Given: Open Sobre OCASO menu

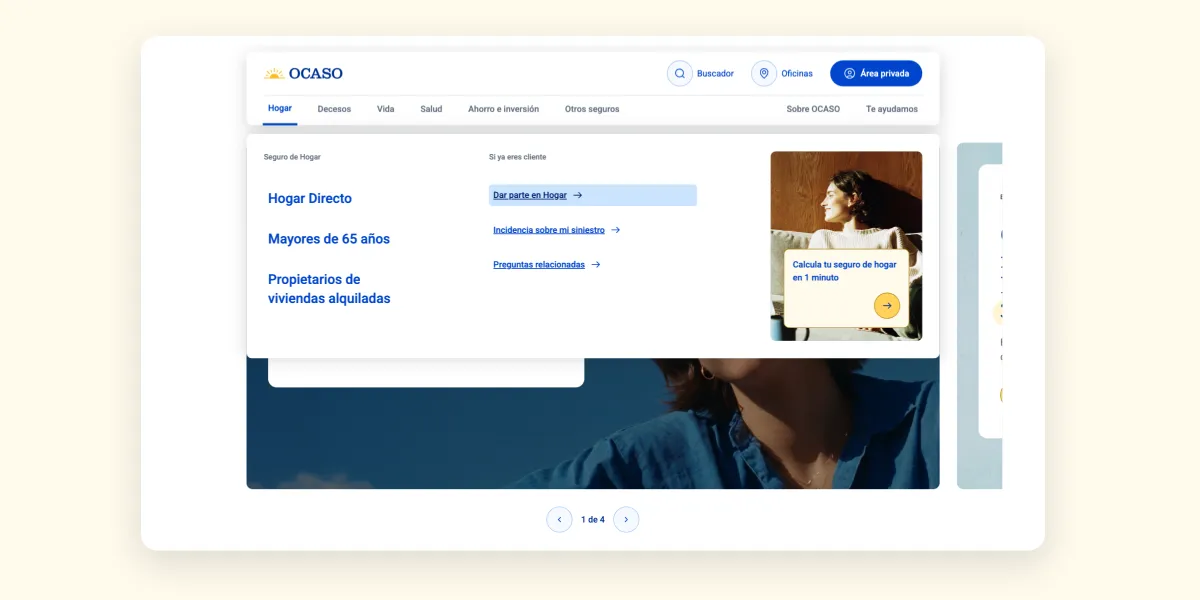Looking at the screenshot, I should pyautogui.click(x=813, y=109).
